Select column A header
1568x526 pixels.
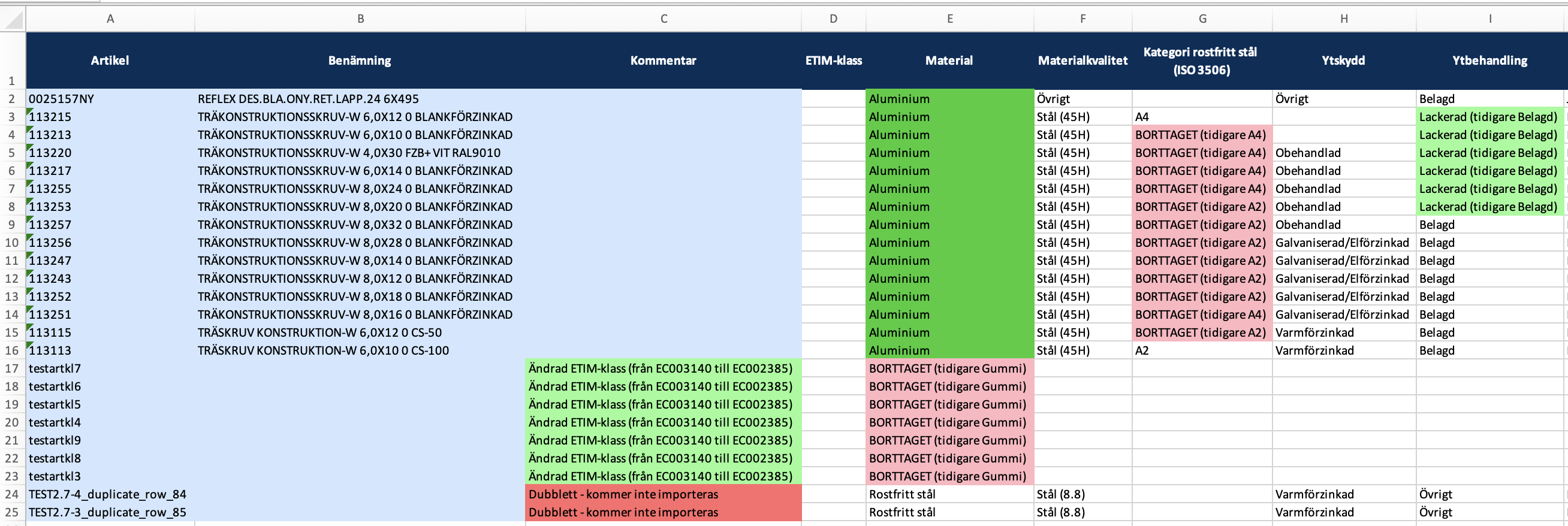(110, 19)
